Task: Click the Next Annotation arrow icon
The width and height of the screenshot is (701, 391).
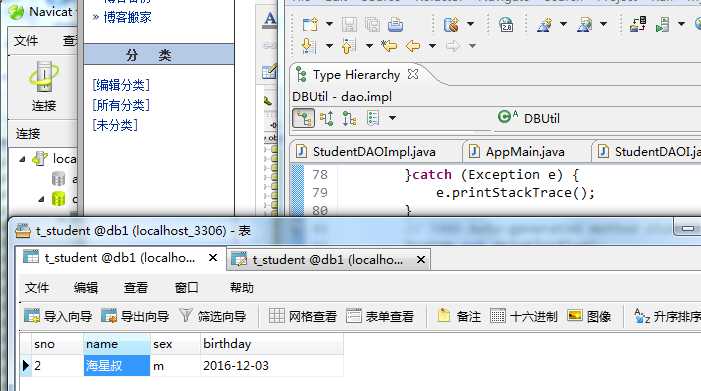Action: pos(309,46)
